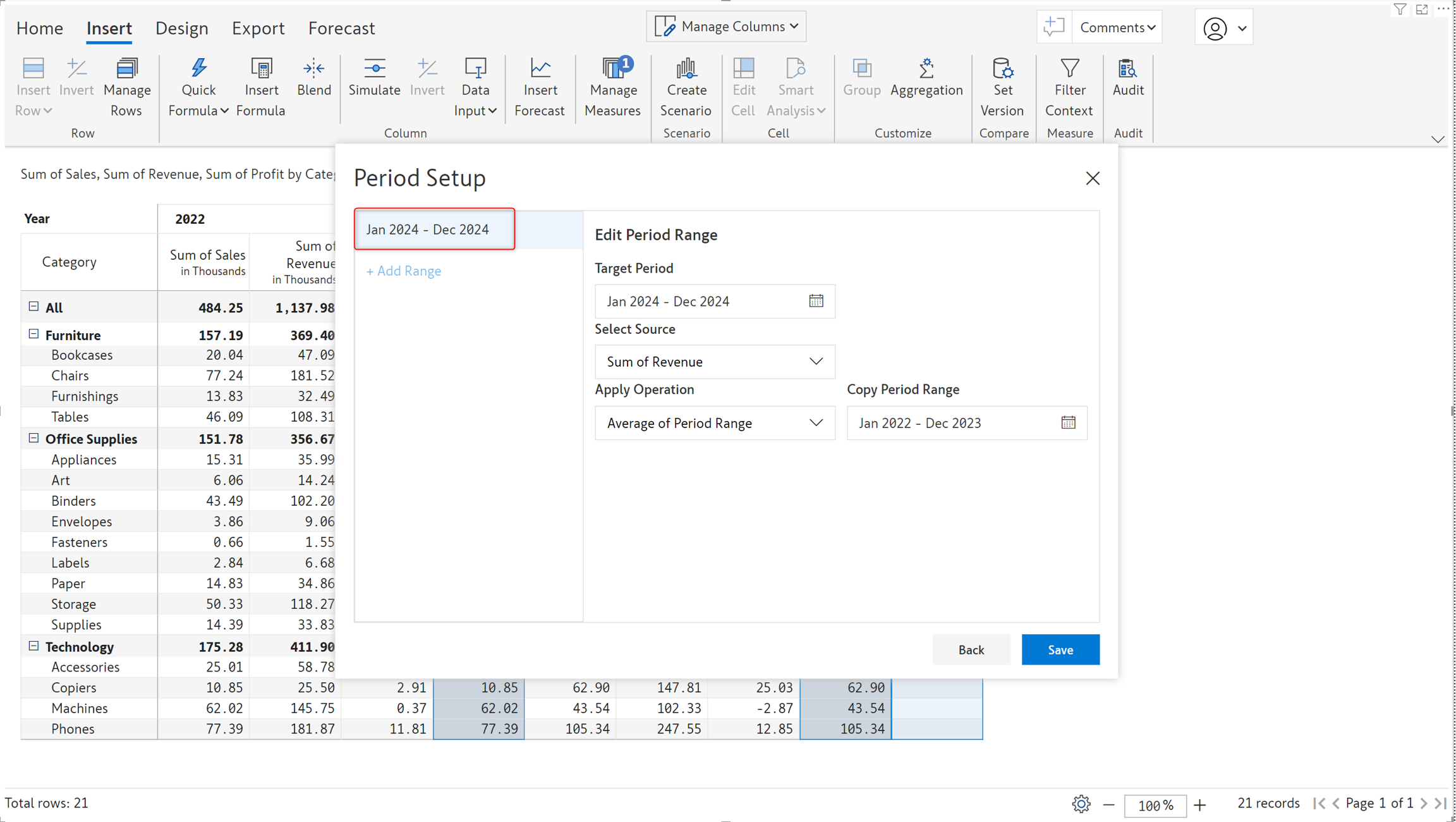Select the Simulate column tool
Screen dimensions: 1456x822
tap(374, 77)
